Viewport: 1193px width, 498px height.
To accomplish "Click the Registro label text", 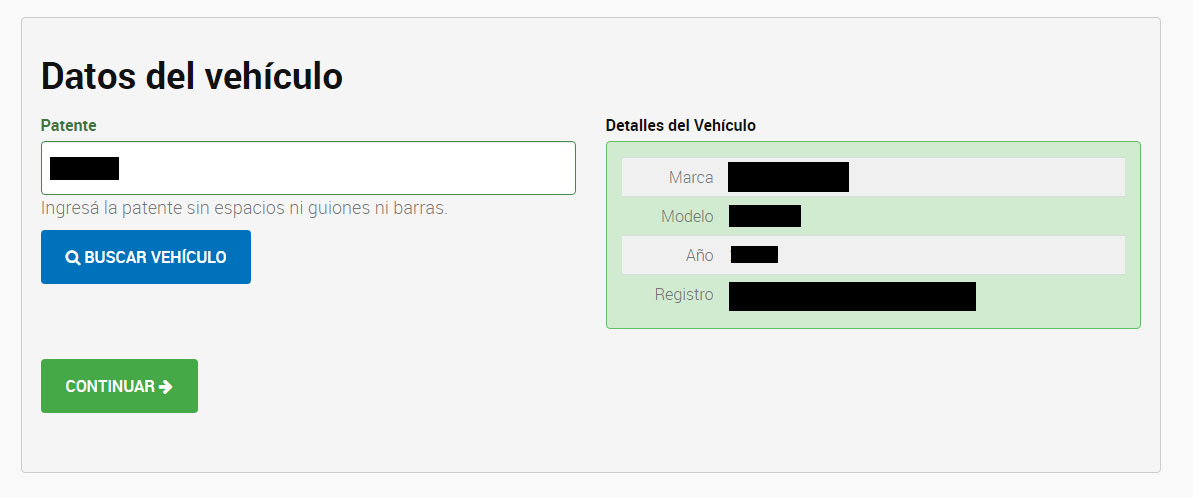I will [x=684, y=294].
